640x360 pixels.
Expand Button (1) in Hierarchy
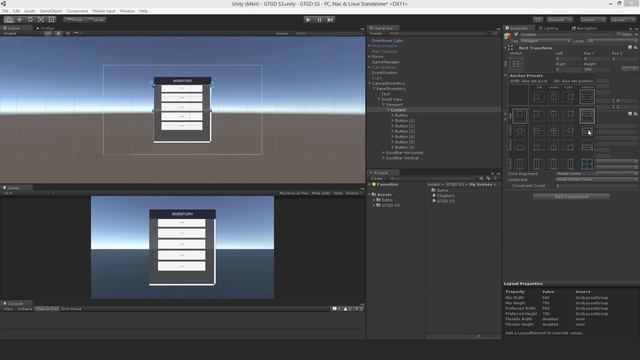click(393, 120)
